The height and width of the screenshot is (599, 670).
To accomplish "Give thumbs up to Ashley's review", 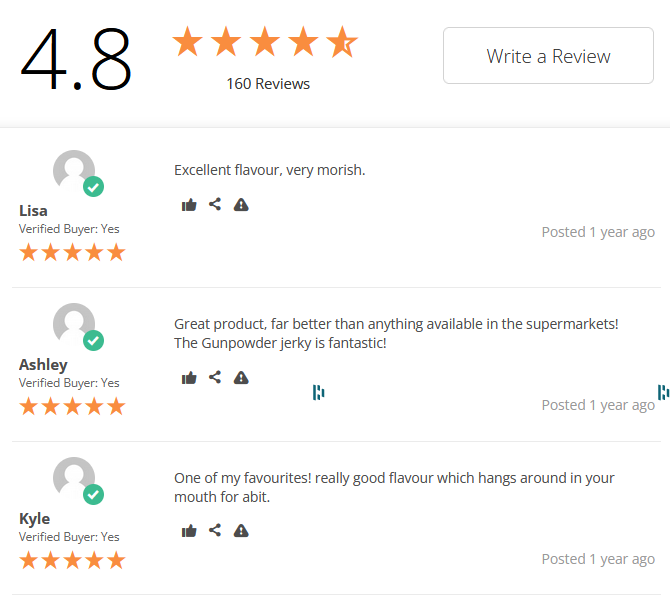I will point(189,378).
